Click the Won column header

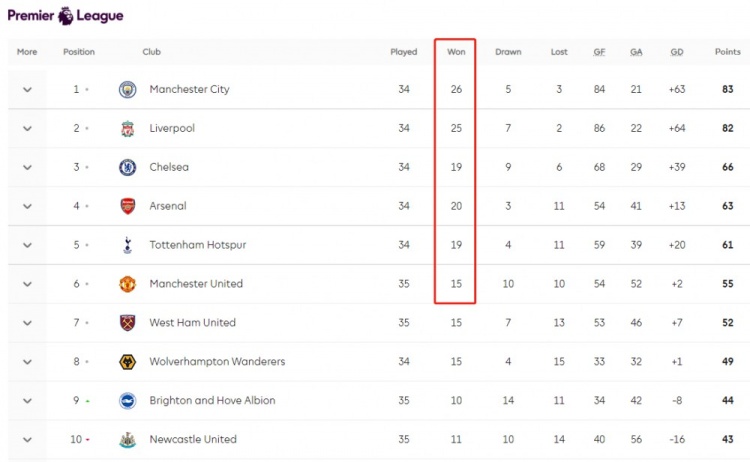pos(456,52)
